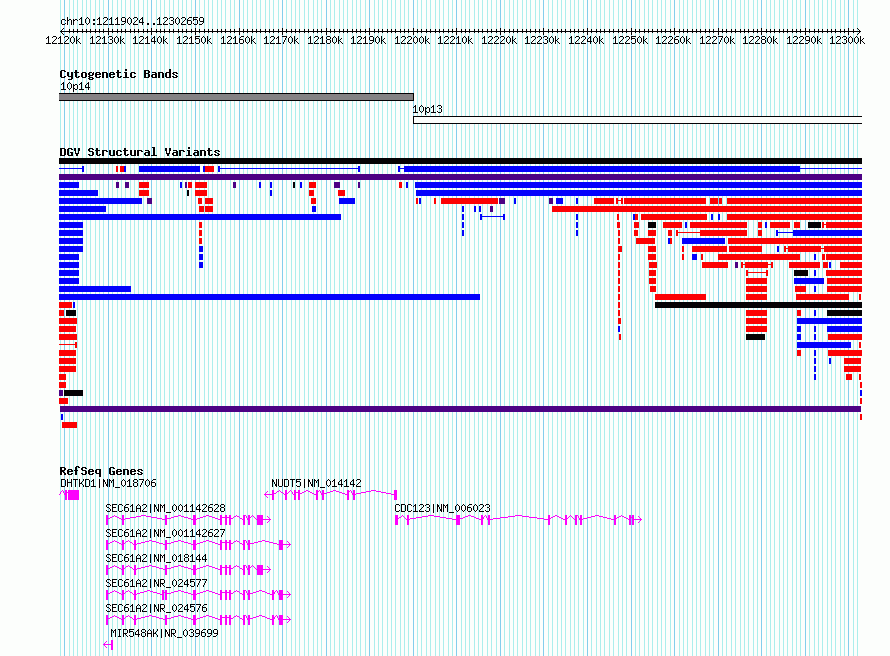Select the SEC61A2 NM_001142627 transcript glyph
Image resolution: width=890 pixels, height=656 pixels.
tap(198, 545)
